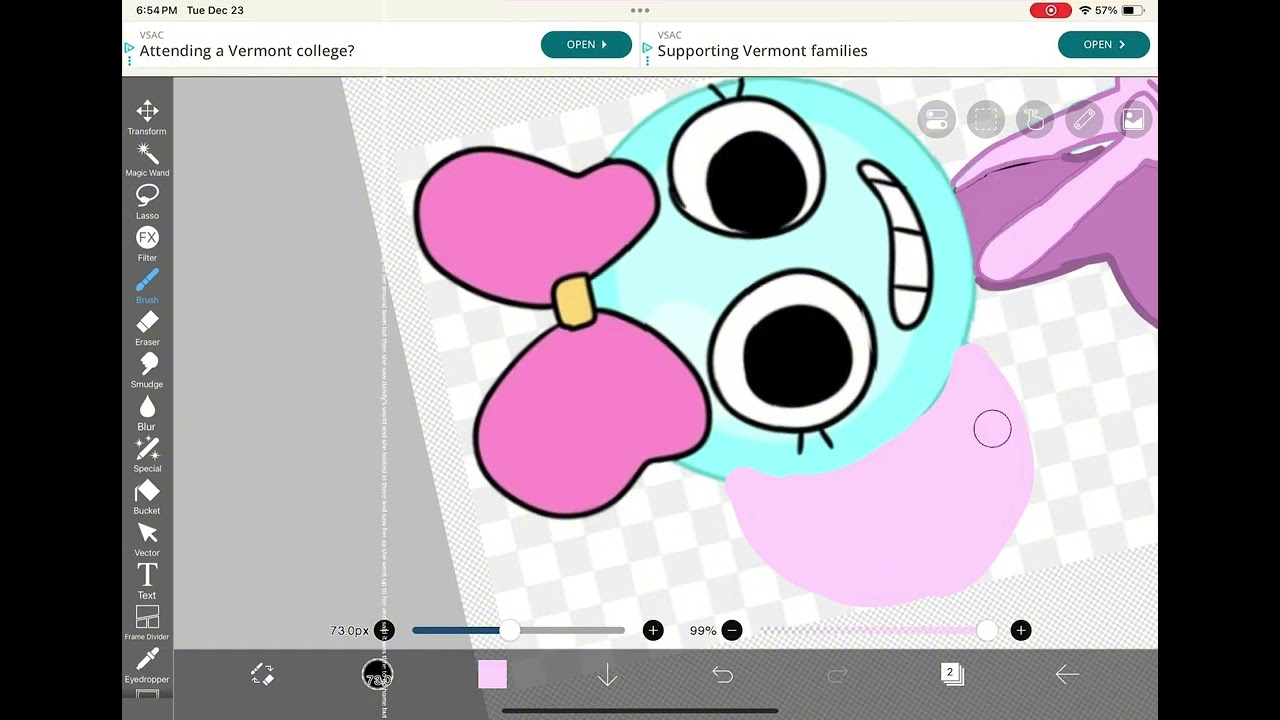The width and height of the screenshot is (1280, 720).
Task: Open the layers panel showing 2
Action: [x=952, y=675]
